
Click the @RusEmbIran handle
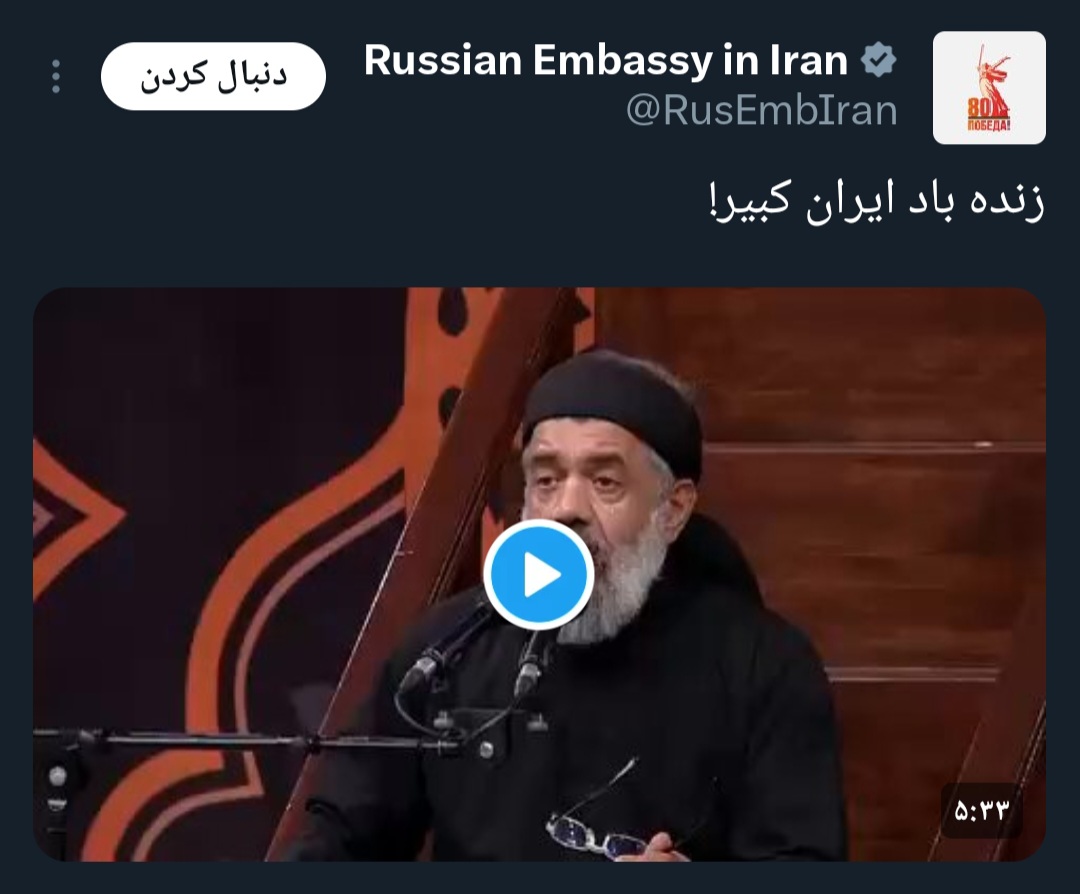click(762, 110)
